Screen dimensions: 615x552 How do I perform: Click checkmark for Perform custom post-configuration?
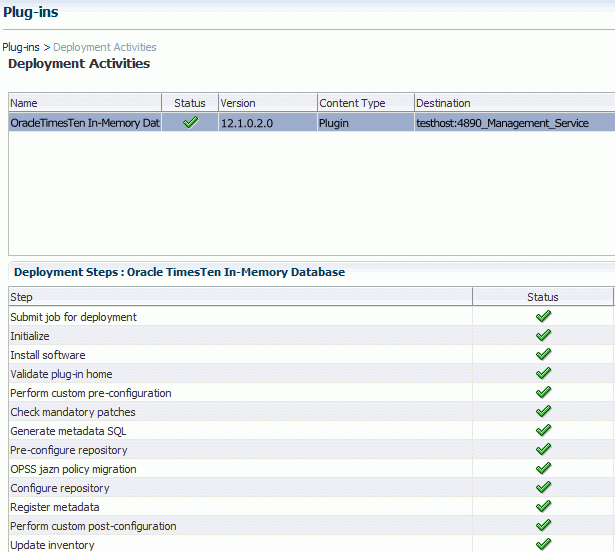(x=543, y=525)
